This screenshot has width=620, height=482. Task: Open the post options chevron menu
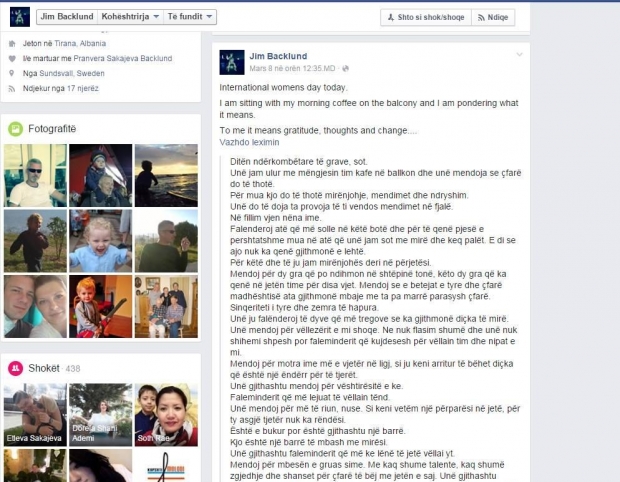click(x=520, y=55)
